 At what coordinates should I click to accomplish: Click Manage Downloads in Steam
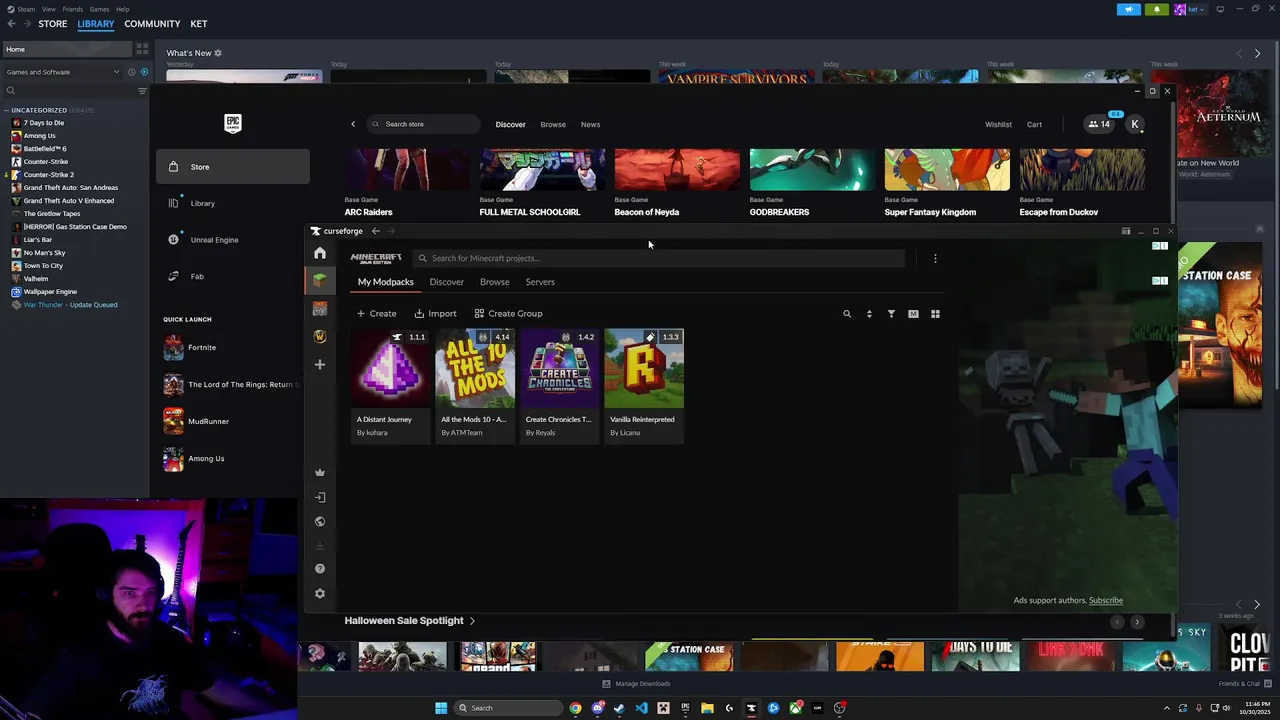(x=636, y=684)
